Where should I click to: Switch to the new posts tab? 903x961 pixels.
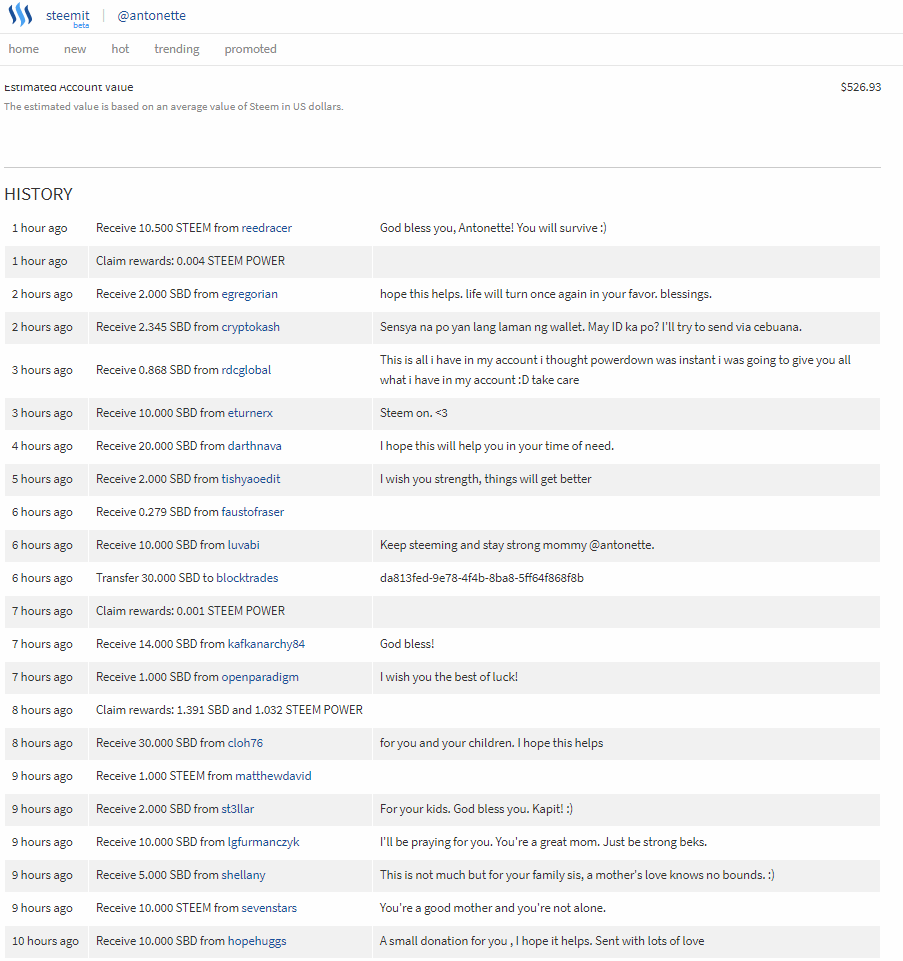click(75, 49)
